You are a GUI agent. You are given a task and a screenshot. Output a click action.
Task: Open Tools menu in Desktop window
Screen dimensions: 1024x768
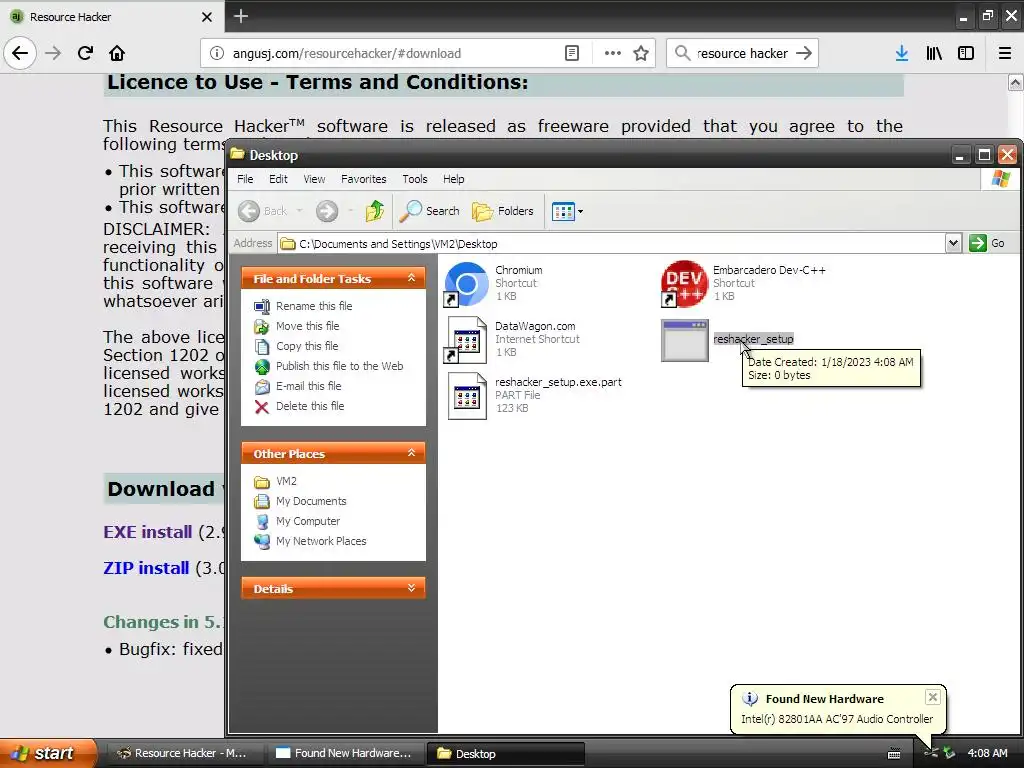[415, 179]
